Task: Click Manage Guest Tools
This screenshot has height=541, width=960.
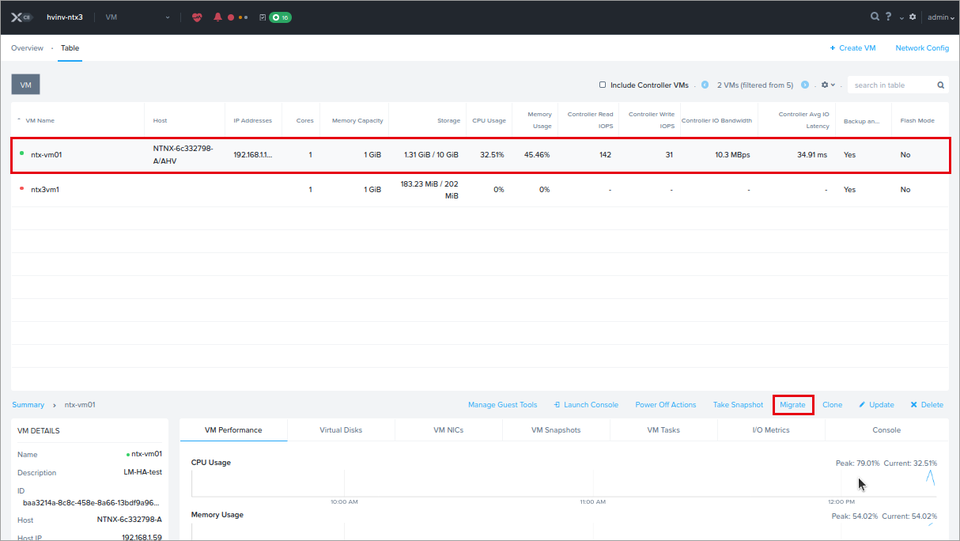Action: (x=503, y=405)
